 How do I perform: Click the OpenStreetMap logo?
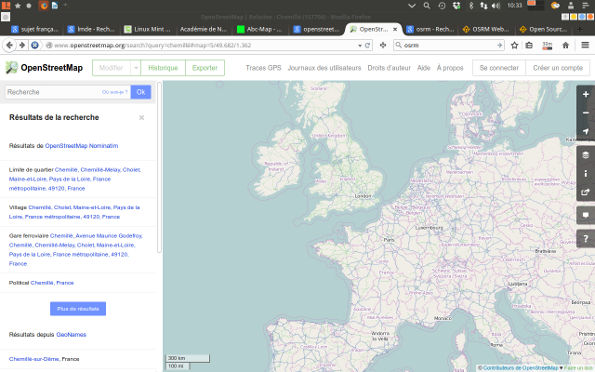click(44, 68)
